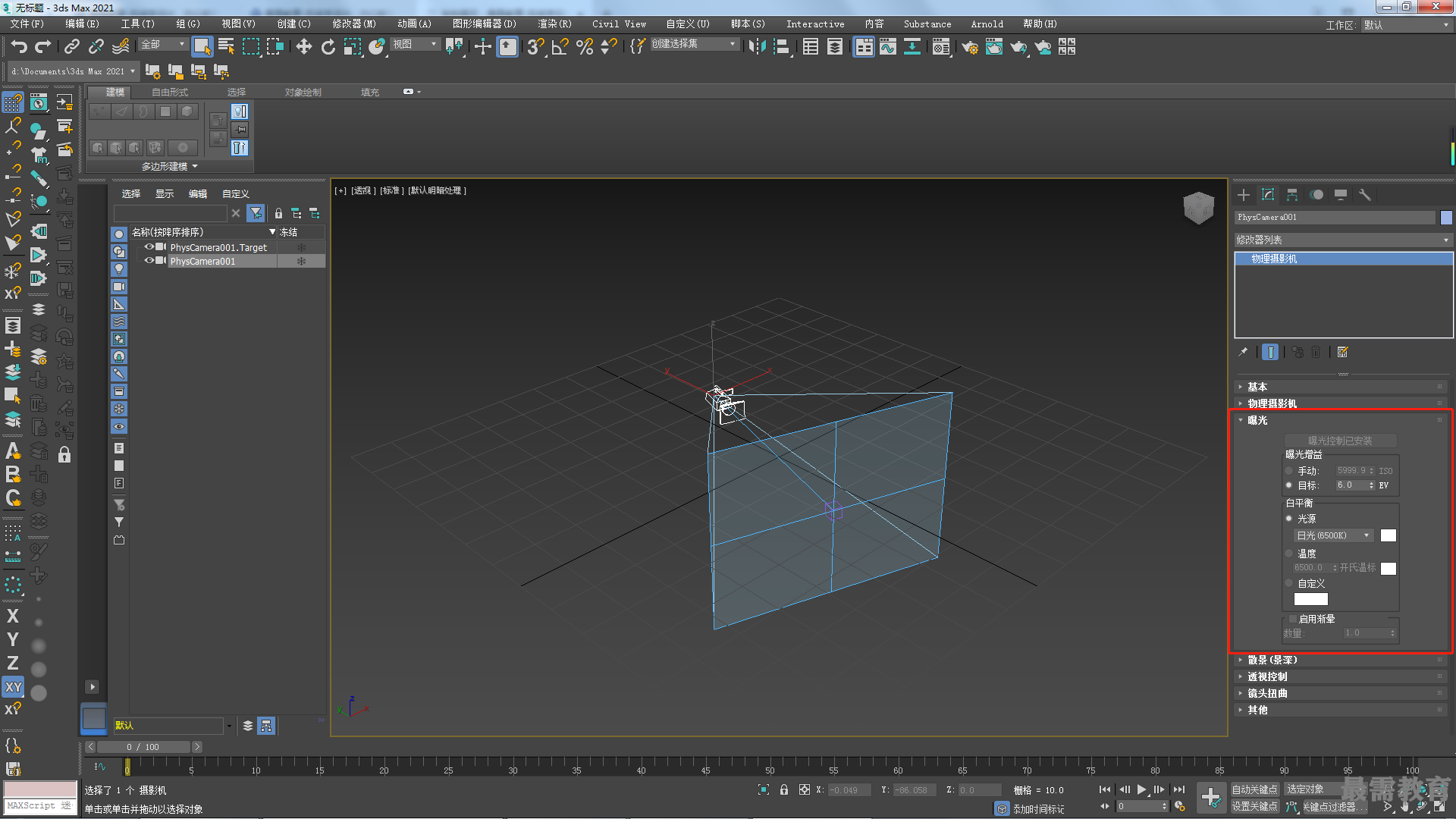Open the Scene Explorer Display (显示) menu
Screen dimensions: 1456x819
165,194
